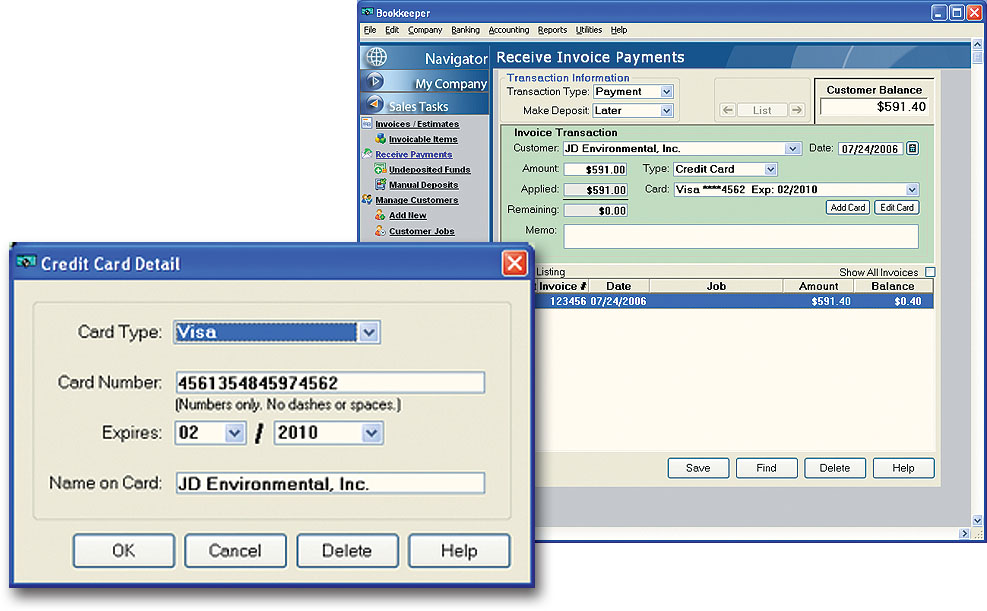
Task: Close the Credit Card Detail dialog
Action: (514, 263)
